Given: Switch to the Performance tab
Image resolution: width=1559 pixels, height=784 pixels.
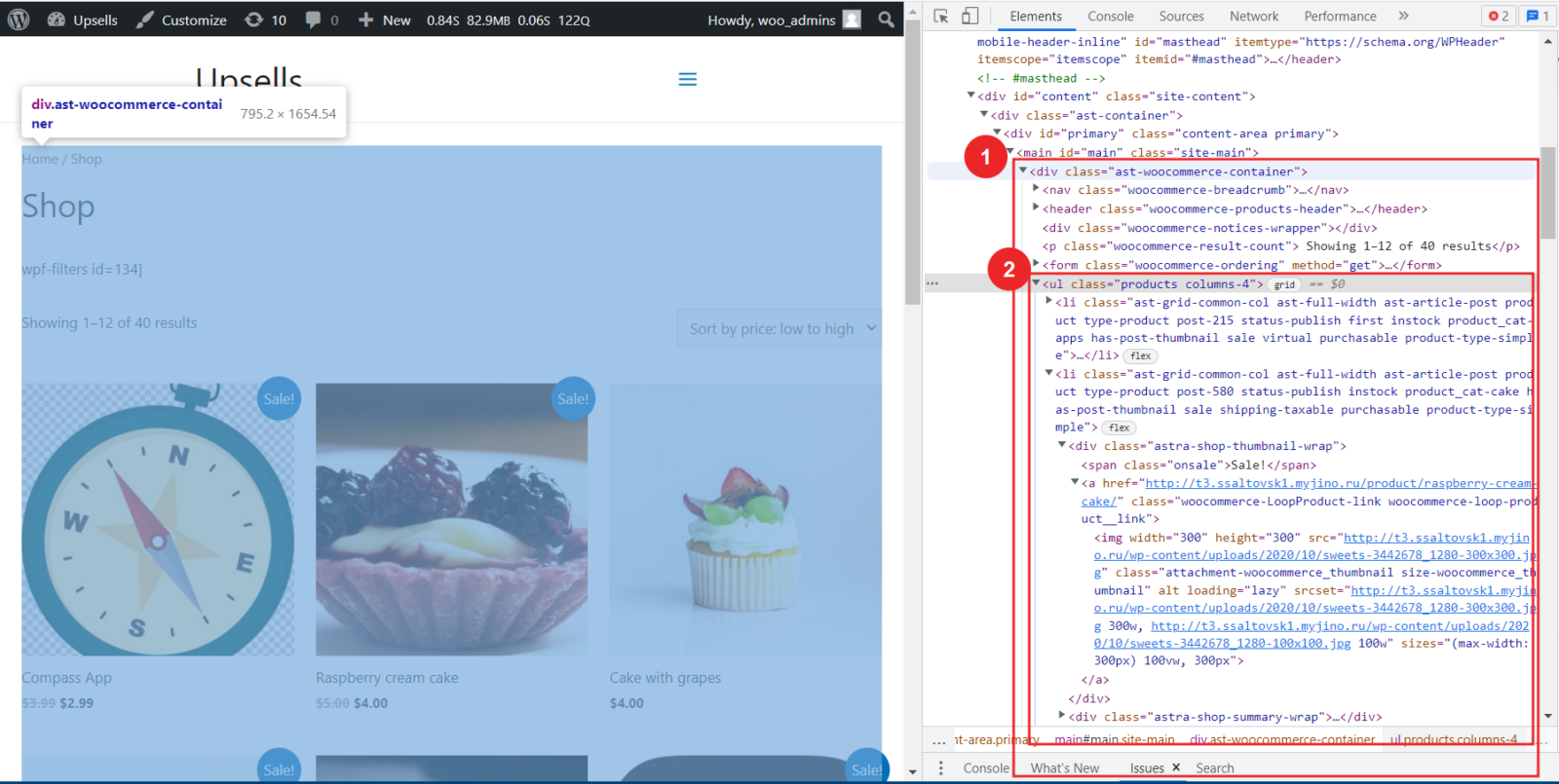Looking at the screenshot, I should pos(1341,16).
